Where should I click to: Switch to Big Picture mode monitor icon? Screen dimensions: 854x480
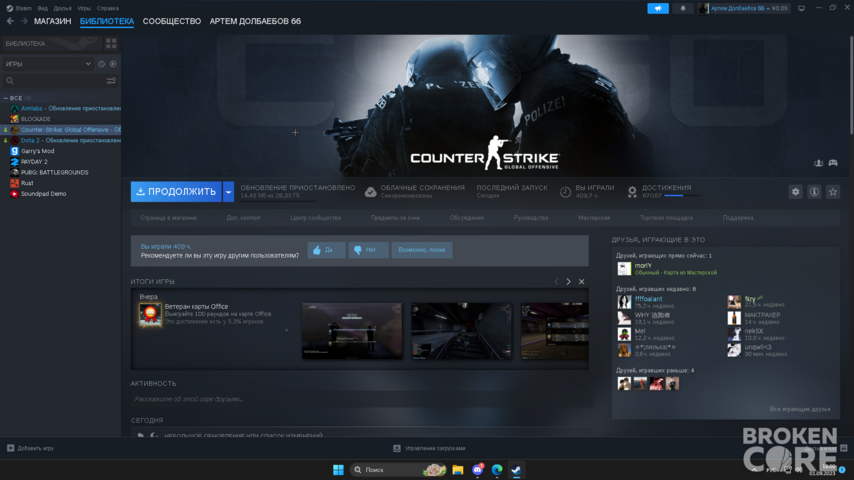[x=802, y=8]
